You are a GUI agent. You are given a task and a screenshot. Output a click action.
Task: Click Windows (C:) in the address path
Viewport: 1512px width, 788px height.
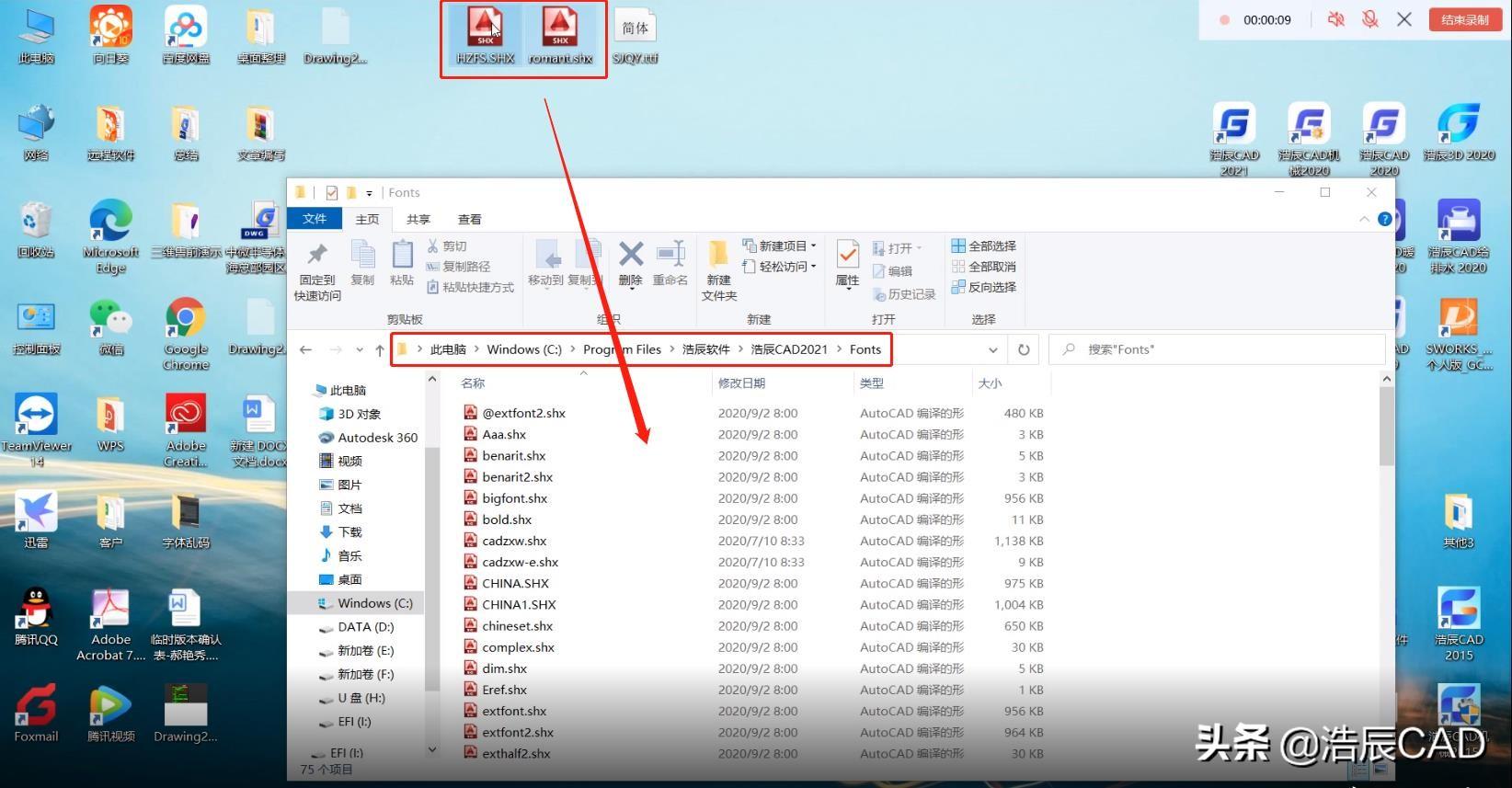pos(524,349)
